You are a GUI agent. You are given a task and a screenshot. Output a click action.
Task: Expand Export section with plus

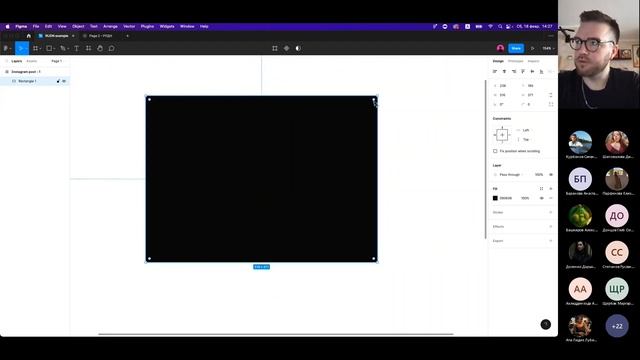(x=551, y=241)
